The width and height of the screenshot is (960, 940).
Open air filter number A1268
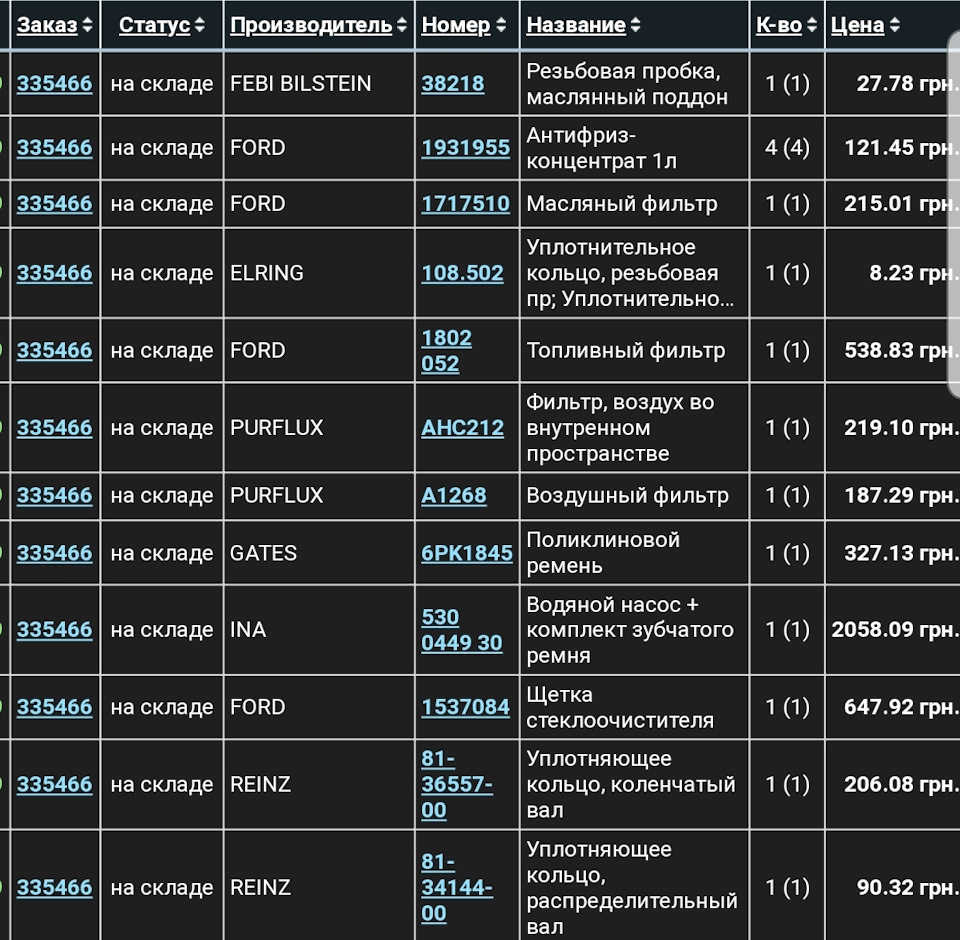[454, 495]
